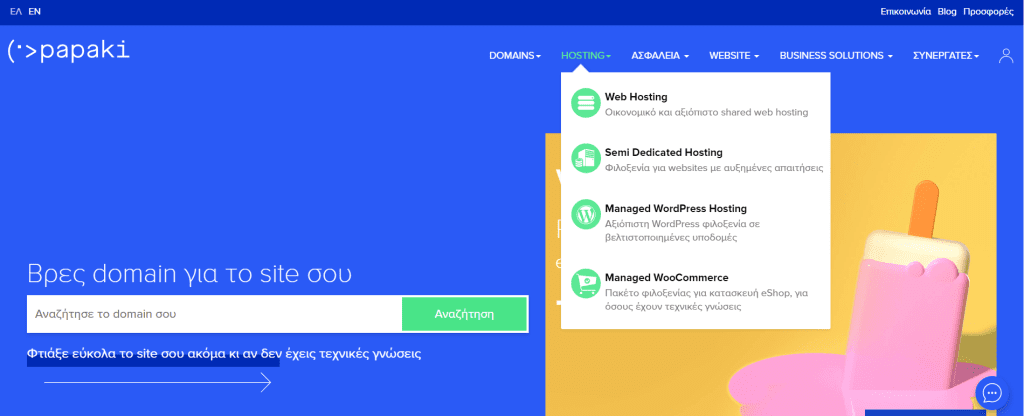Click the domain search input field
Image resolution: width=1024 pixels, height=416 pixels.
[x=214, y=314]
